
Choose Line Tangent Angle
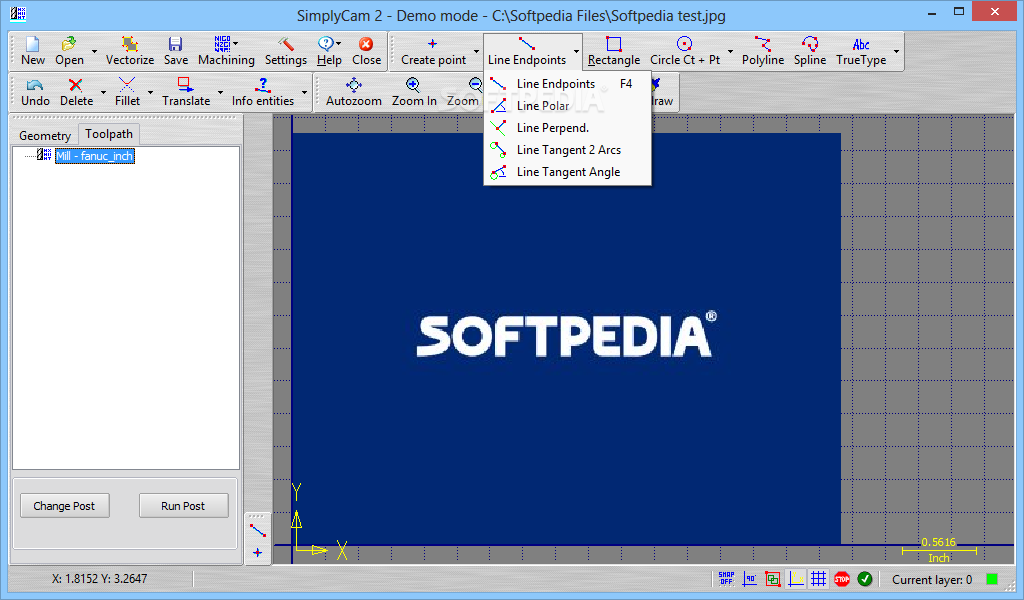tap(567, 172)
